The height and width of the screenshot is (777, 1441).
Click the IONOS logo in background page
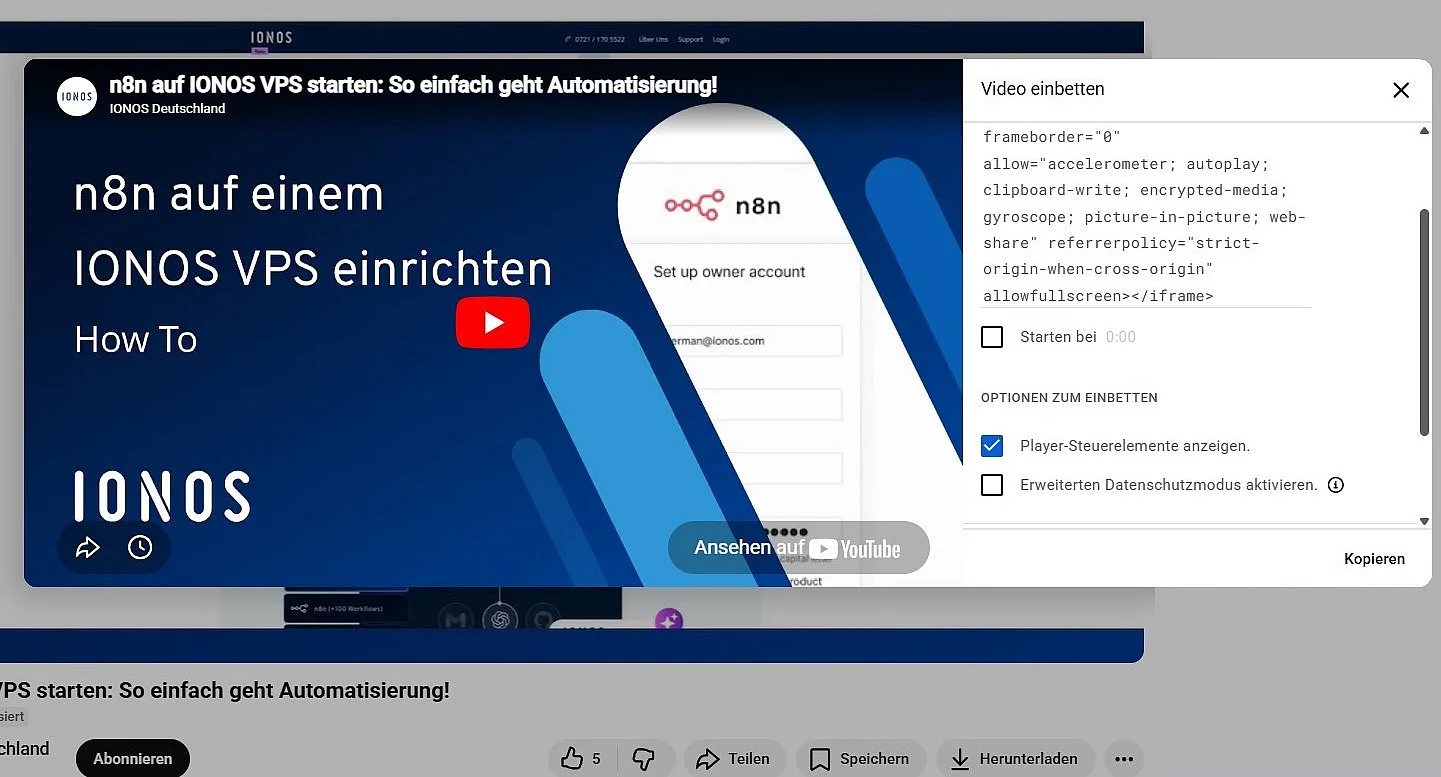(x=271, y=38)
